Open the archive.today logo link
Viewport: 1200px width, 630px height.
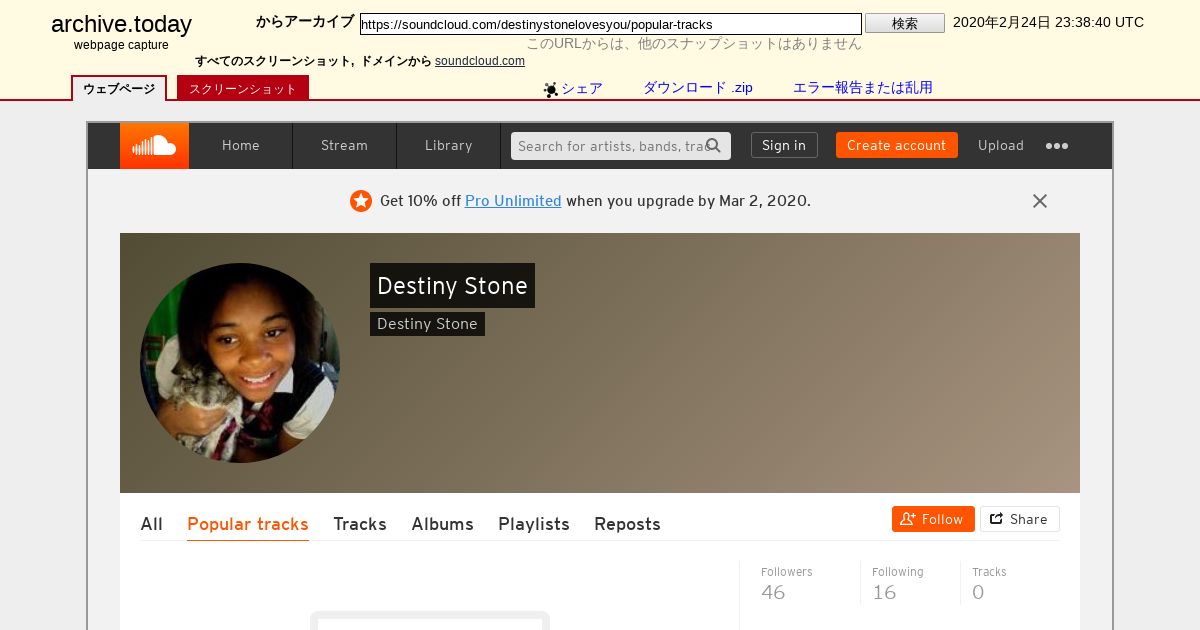click(121, 25)
